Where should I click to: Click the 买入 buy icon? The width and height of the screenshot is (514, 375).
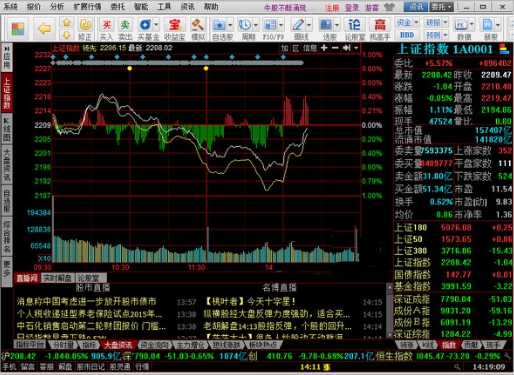tap(107, 28)
